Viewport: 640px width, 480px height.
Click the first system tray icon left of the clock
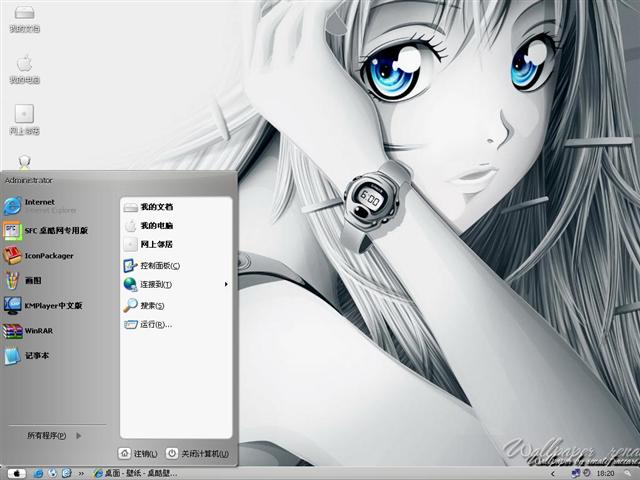(x=576, y=473)
